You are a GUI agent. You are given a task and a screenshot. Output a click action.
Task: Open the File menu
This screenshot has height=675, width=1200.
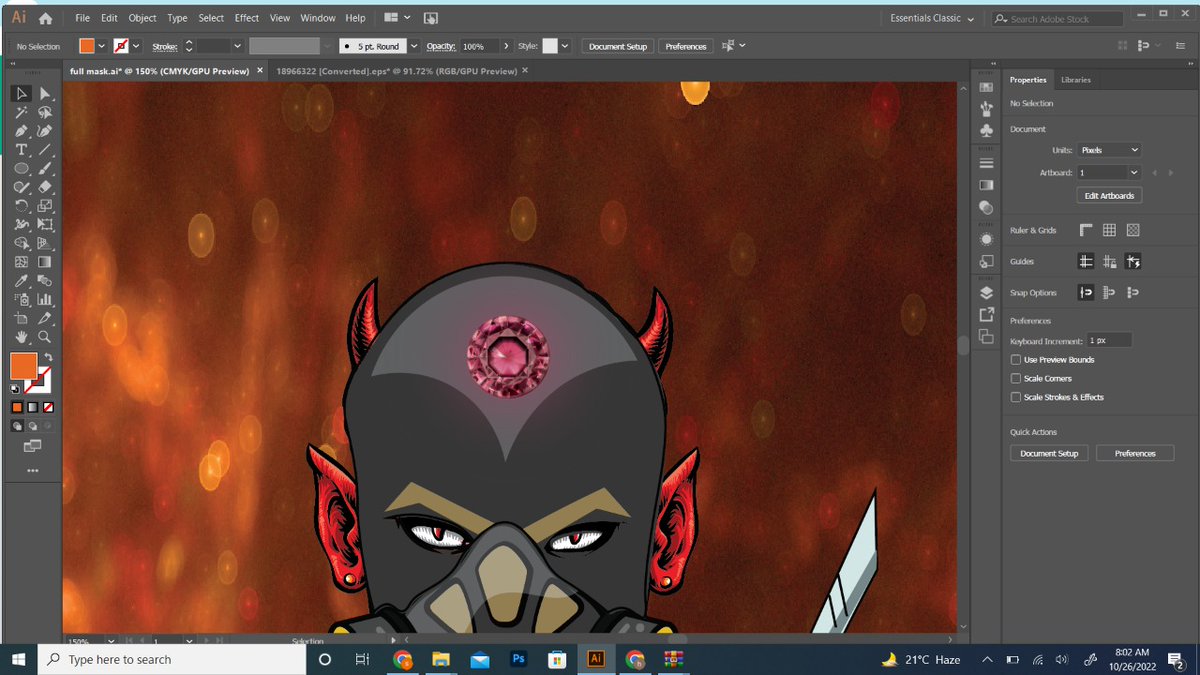point(82,18)
